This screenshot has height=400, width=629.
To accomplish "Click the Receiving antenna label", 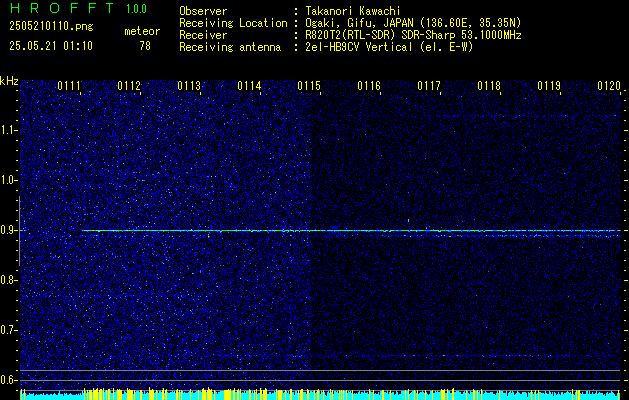I will (230, 47).
